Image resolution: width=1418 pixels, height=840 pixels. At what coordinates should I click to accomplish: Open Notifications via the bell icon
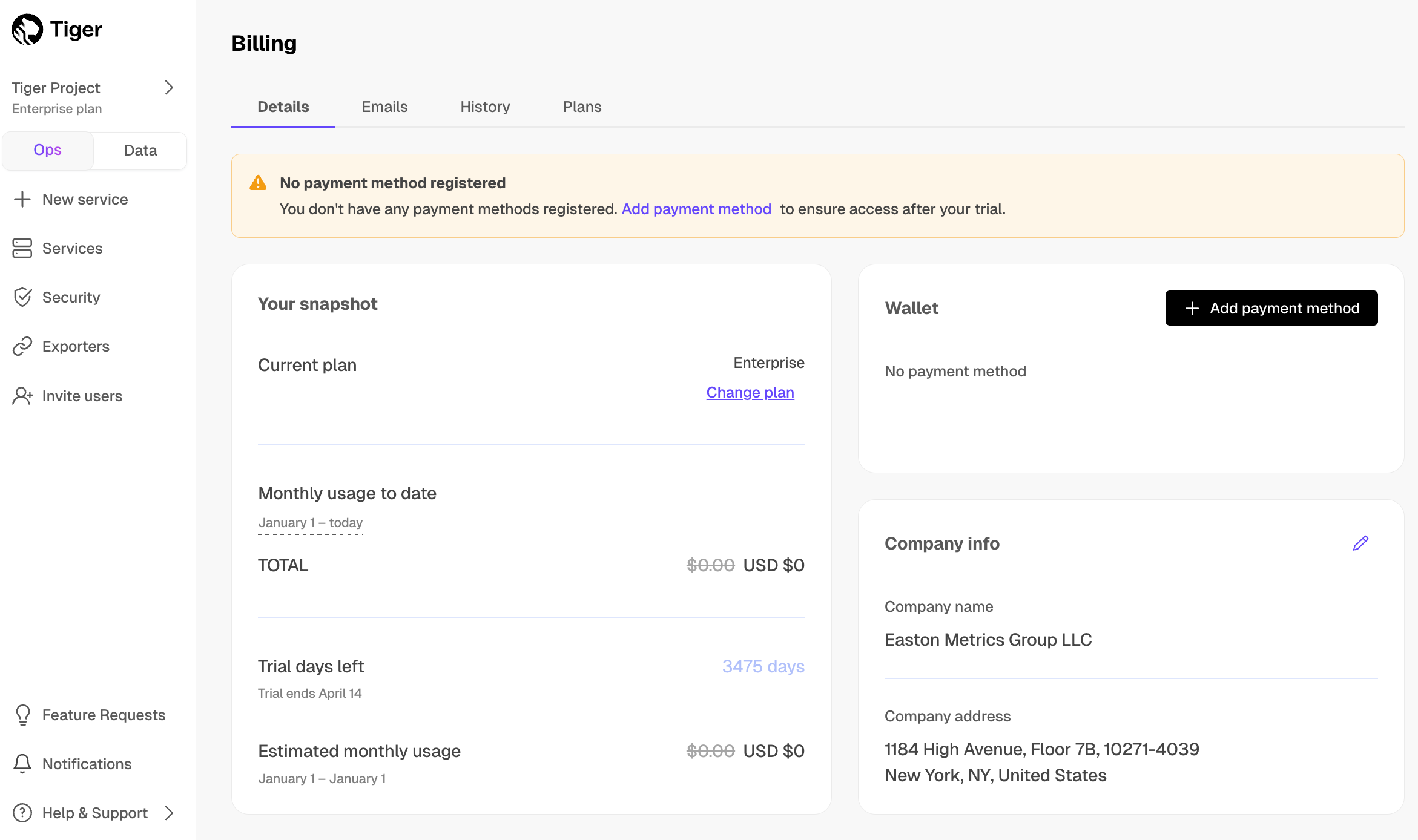pyautogui.click(x=22, y=764)
